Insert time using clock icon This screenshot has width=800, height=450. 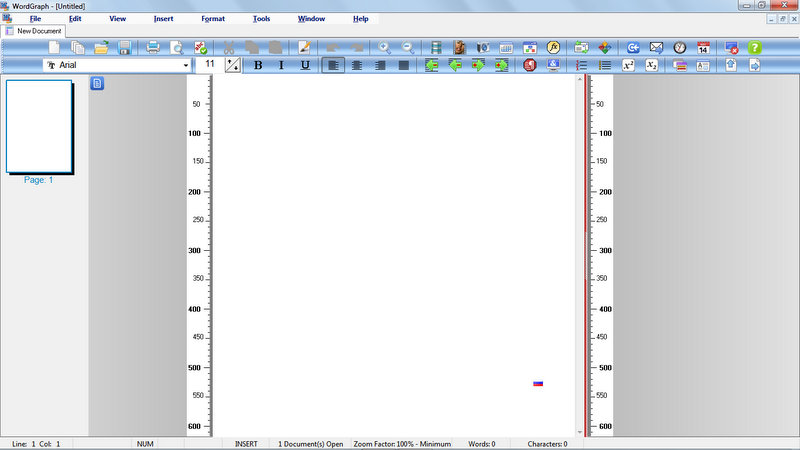click(x=680, y=47)
